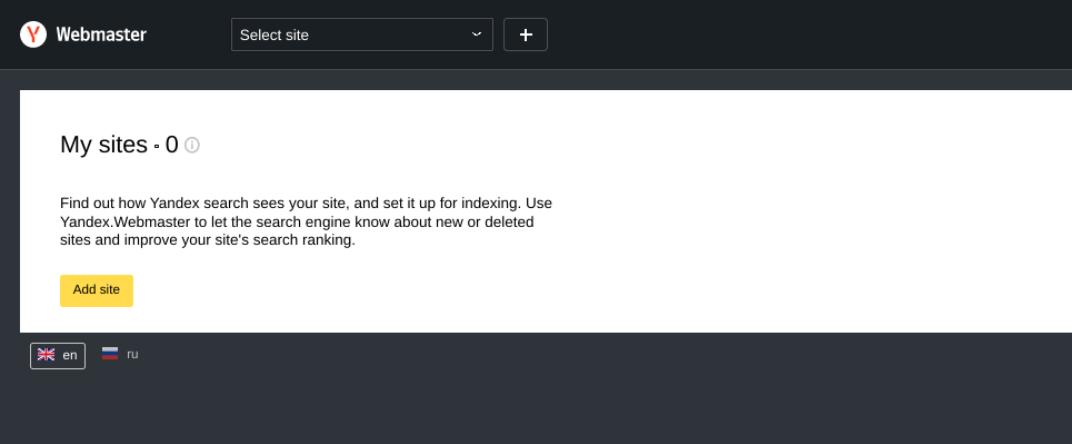Switch language to English (en)
This screenshot has height=444, width=1072.
(x=57, y=356)
